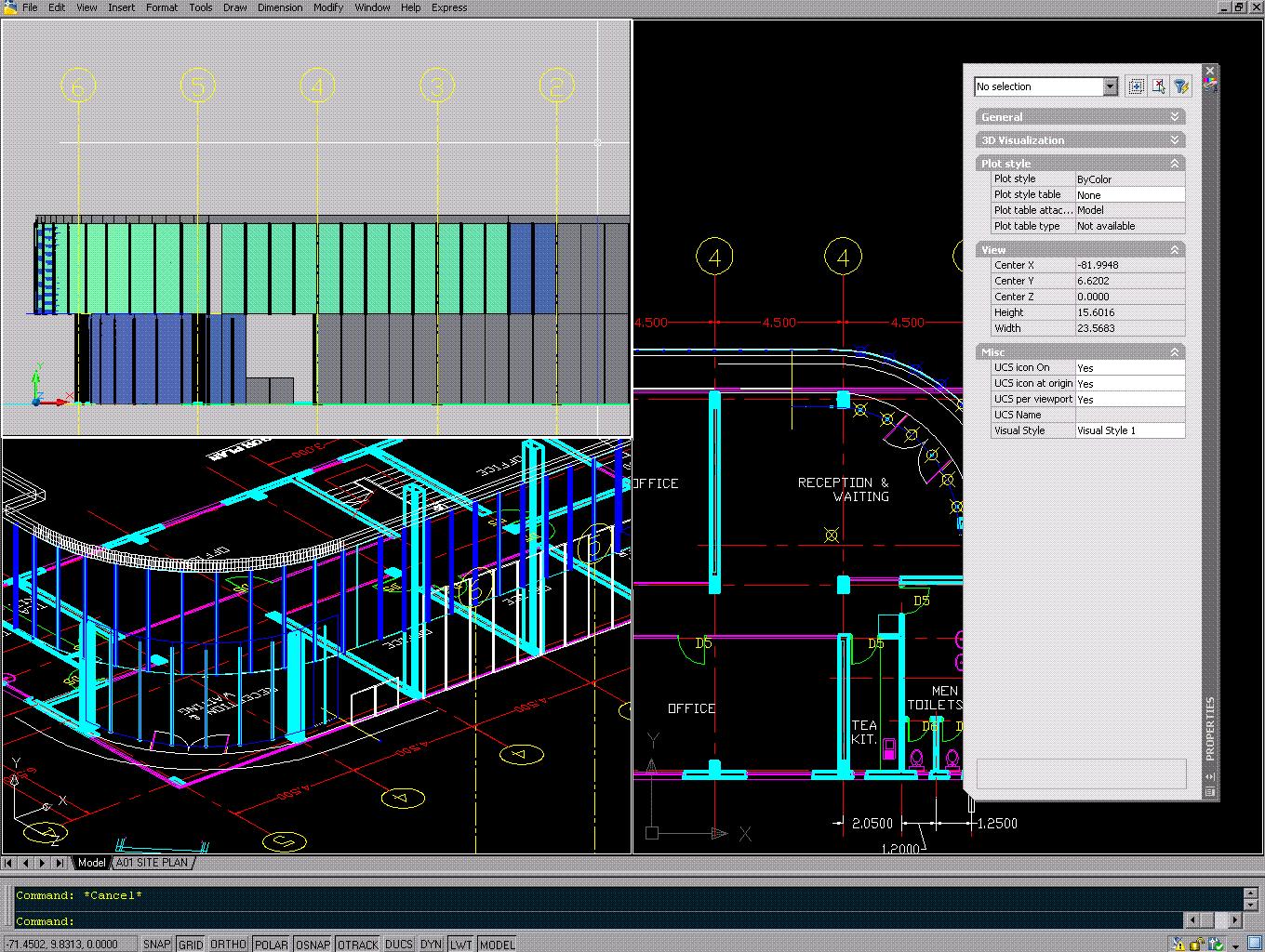Image resolution: width=1265 pixels, height=952 pixels.
Task: Click the AutoCAD document icon beside File menu
Action: pos(9,7)
